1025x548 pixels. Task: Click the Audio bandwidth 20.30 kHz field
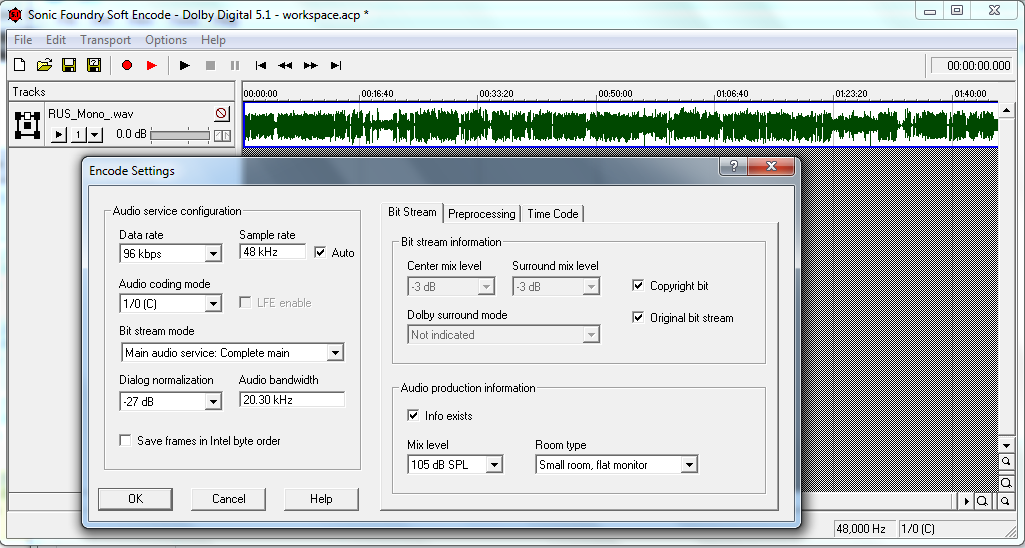click(292, 400)
